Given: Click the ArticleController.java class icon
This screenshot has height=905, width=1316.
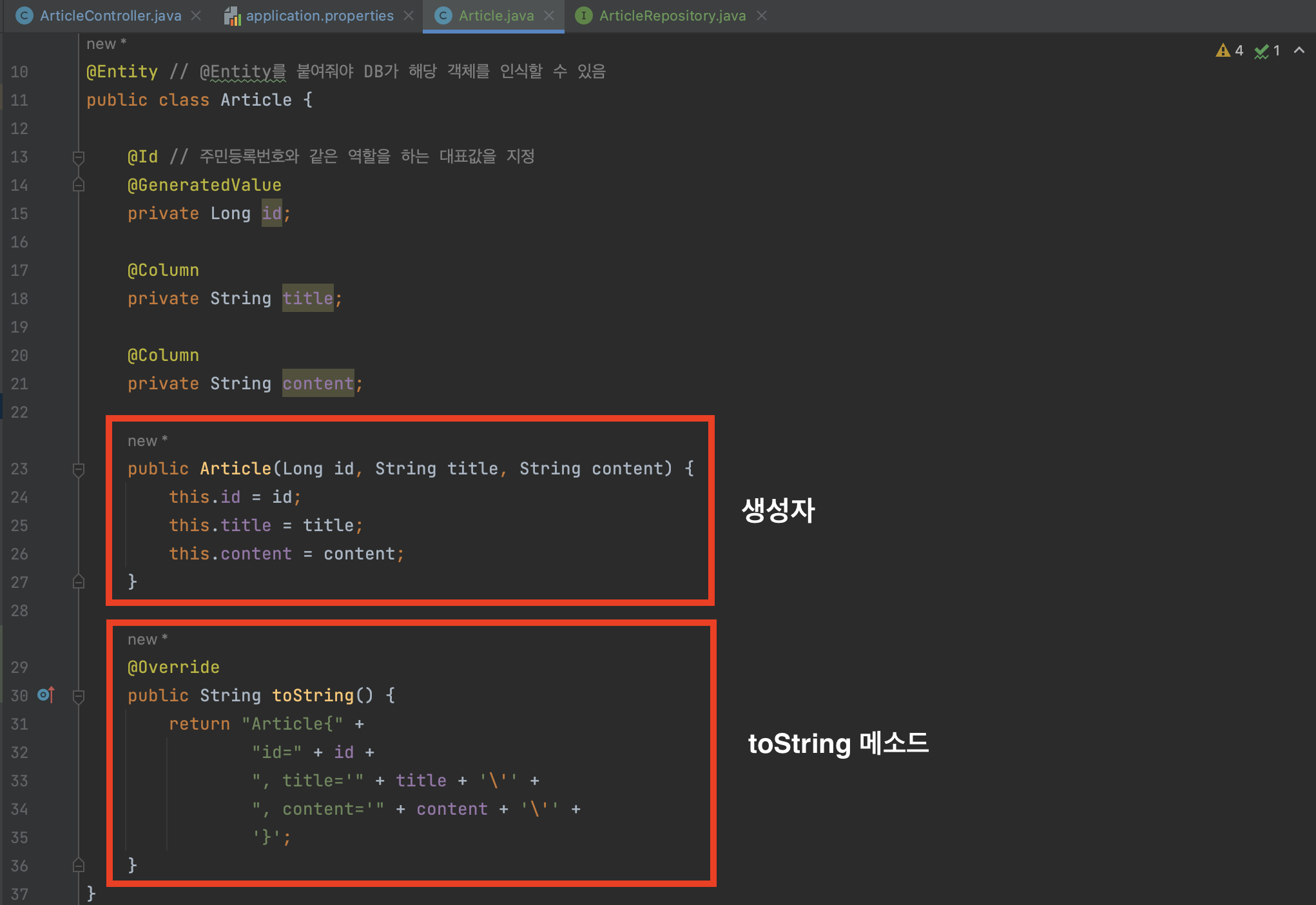Looking at the screenshot, I should 24,15.
